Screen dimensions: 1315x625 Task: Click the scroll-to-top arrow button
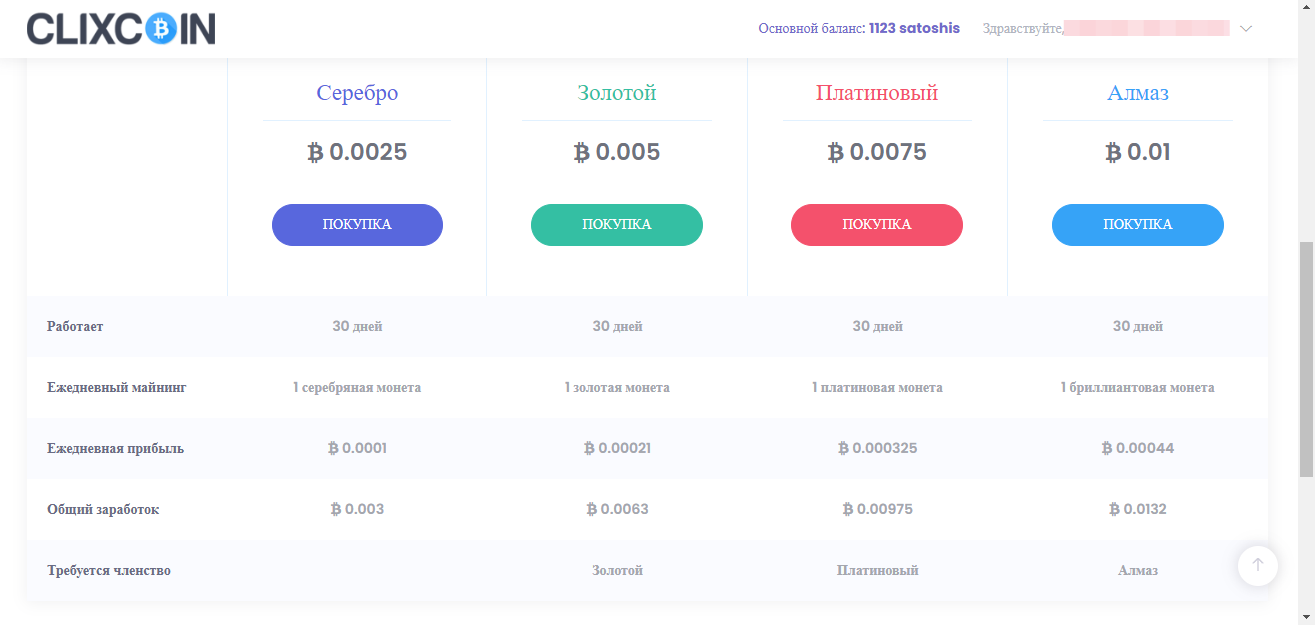(1258, 565)
